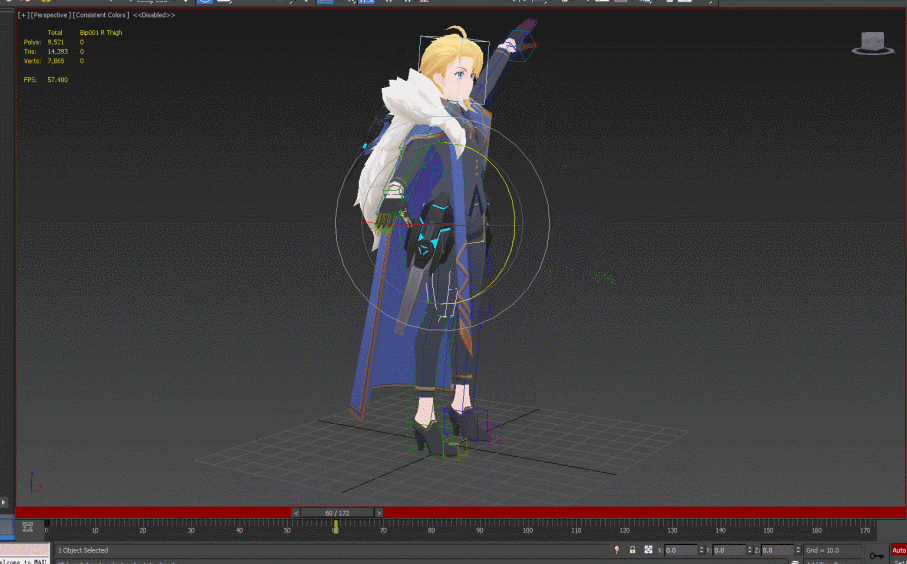Open the Consistent Colors shading menu
This screenshot has height=564, width=907.
101,15
